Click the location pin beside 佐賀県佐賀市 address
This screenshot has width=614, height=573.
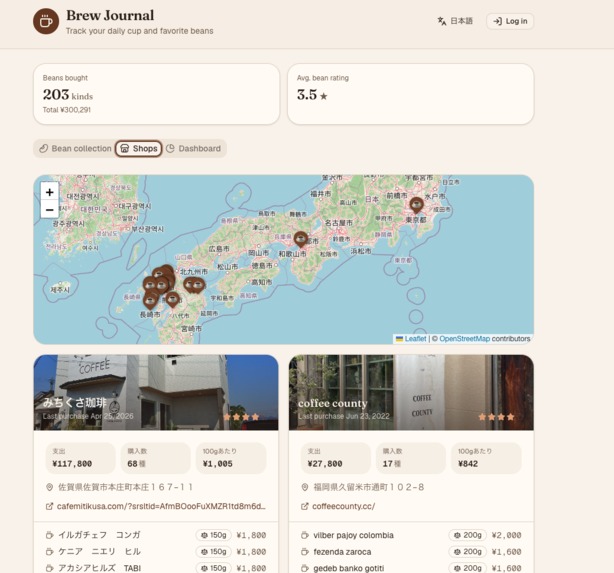click(x=49, y=487)
